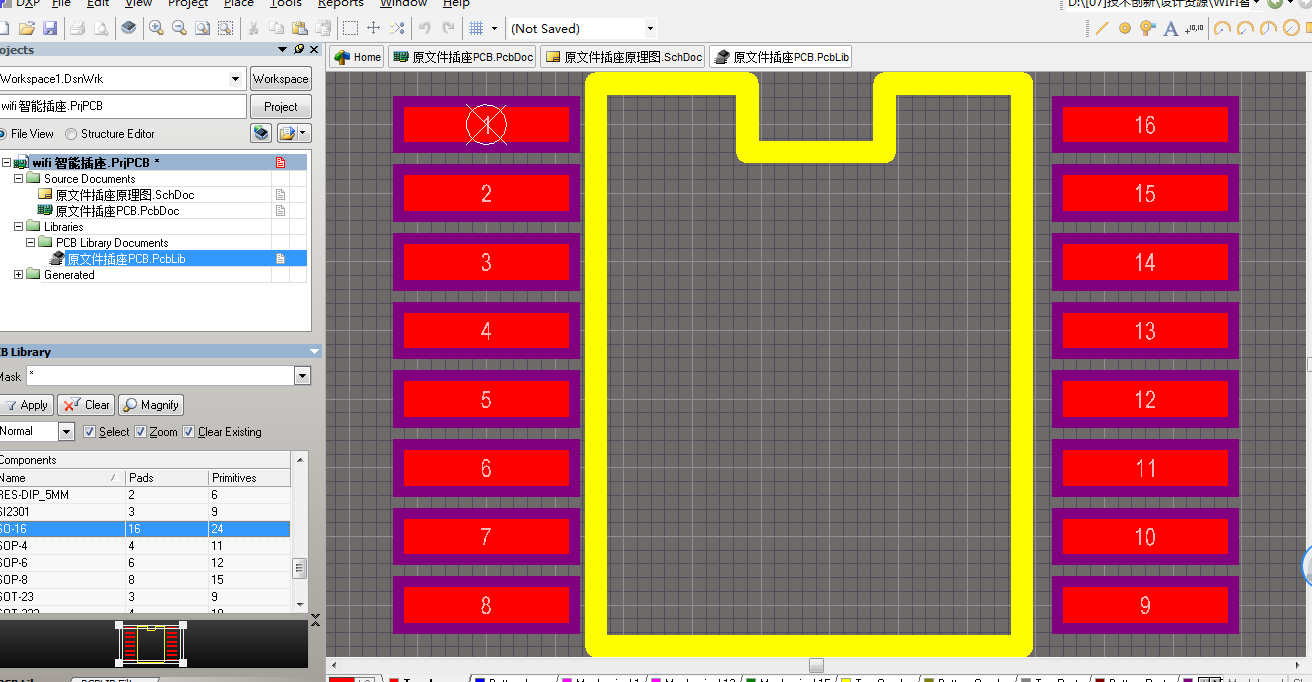This screenshot has height=682, width=1312.
Task: Click the library layers toolbar icon
Action: [129, 28]
